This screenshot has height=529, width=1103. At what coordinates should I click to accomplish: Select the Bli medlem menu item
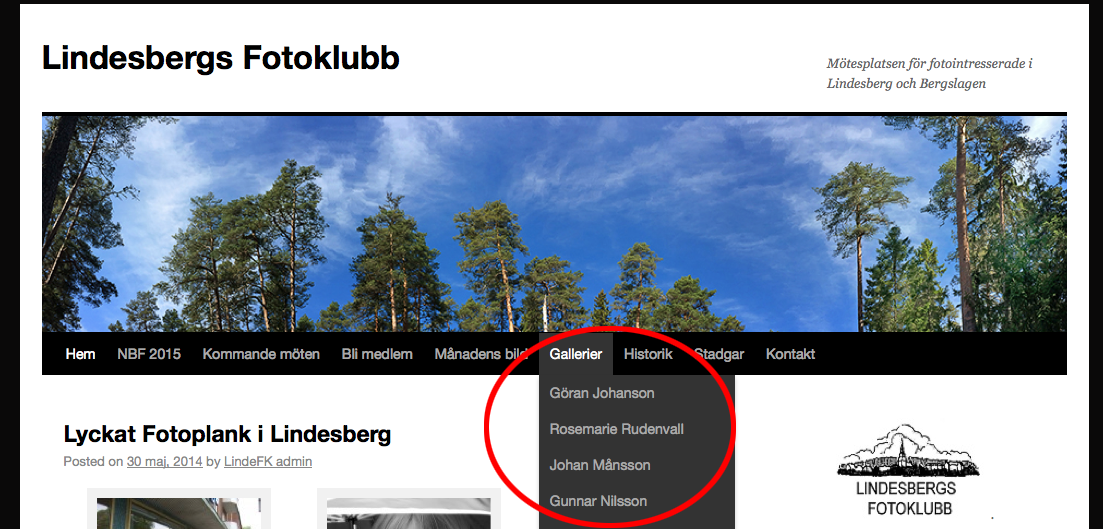377,354
